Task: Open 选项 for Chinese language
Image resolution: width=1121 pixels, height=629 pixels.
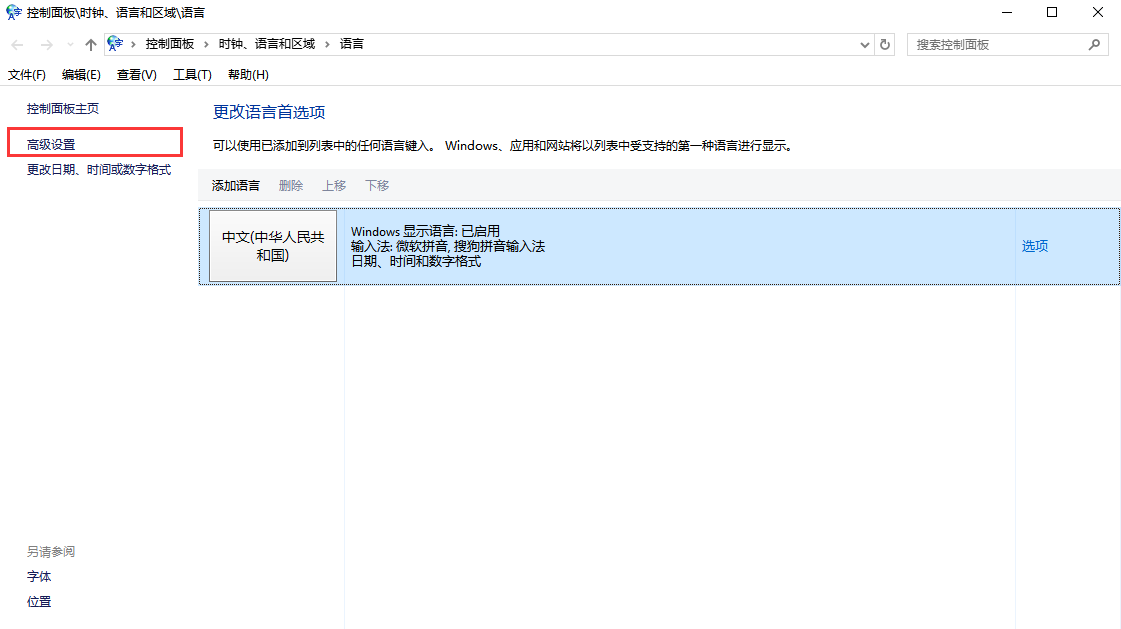Action: coord(1035,246)
